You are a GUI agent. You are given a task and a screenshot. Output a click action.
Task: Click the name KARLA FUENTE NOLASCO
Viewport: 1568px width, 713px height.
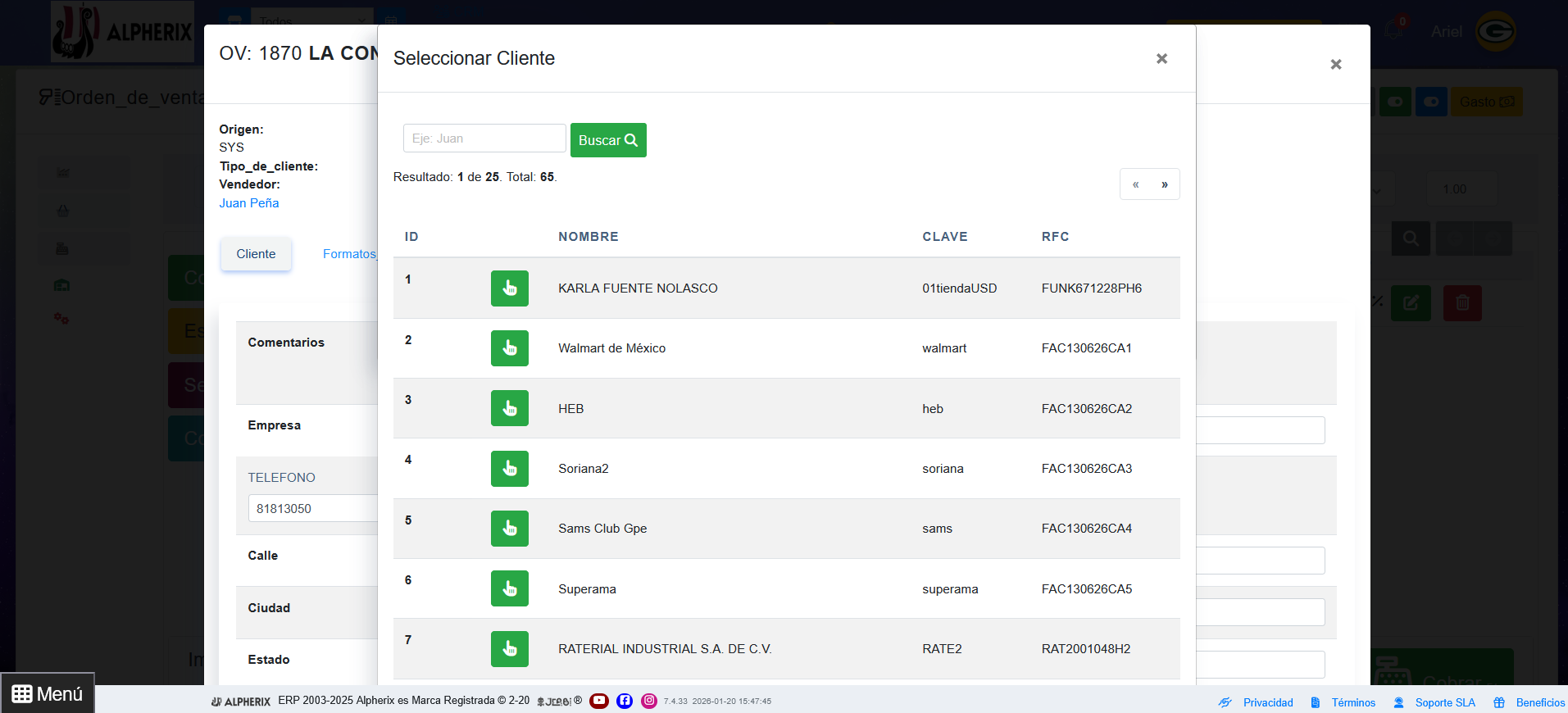point(638,288)
